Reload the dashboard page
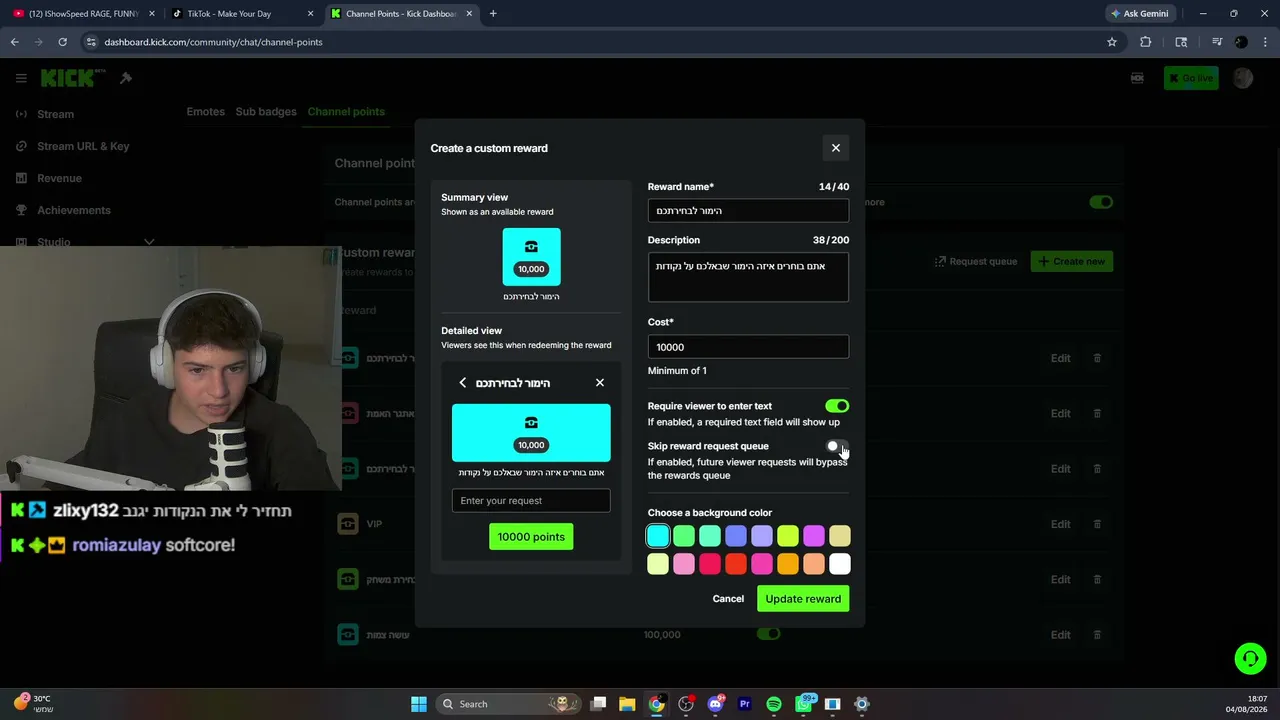 tap(62, 42)
